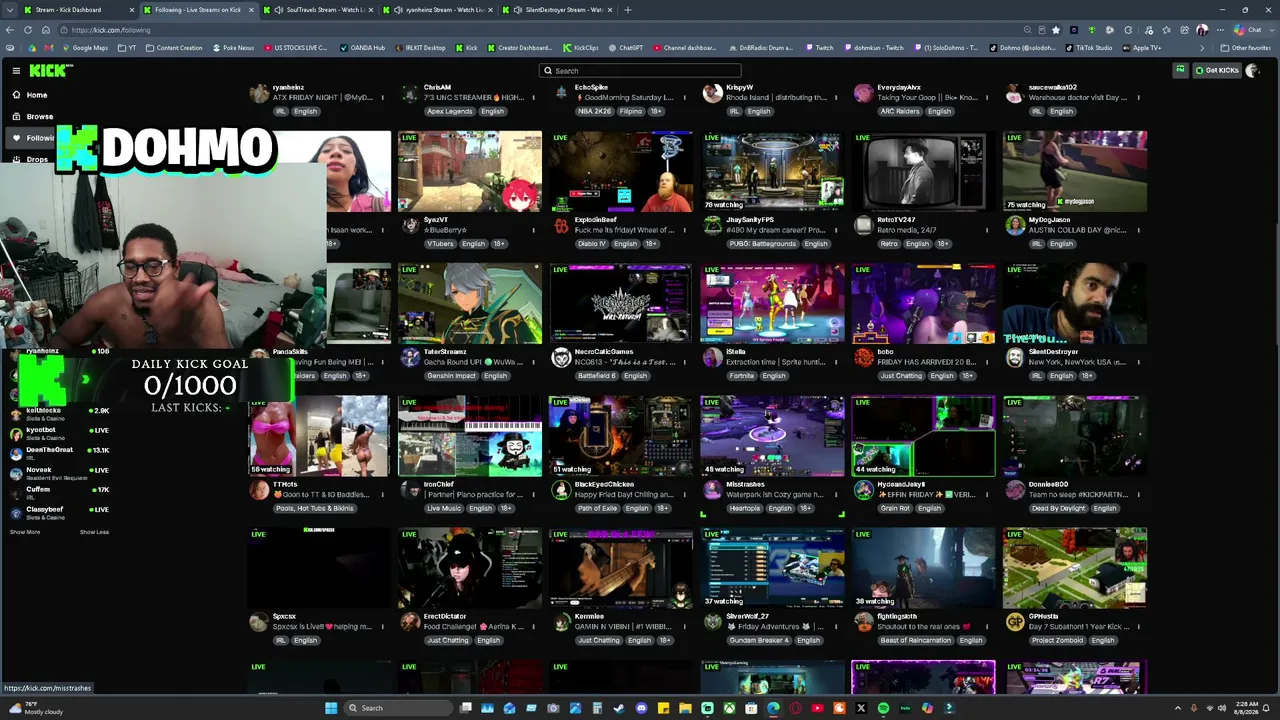This screenshot has width=1280, height=720.
Task: Open DeanTheGreat in the sidebar following list
Action: 60,453
